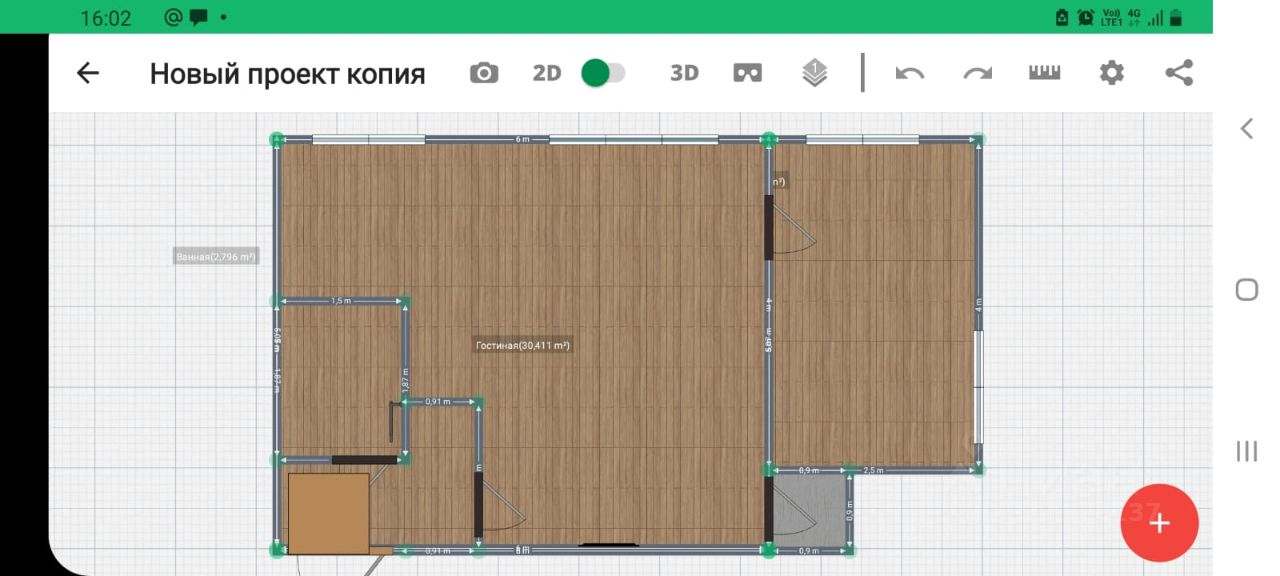Viewport: 1280px width, 576px height.
Task: Toggle the 2D/3D view switch
Action: point(603,73)
